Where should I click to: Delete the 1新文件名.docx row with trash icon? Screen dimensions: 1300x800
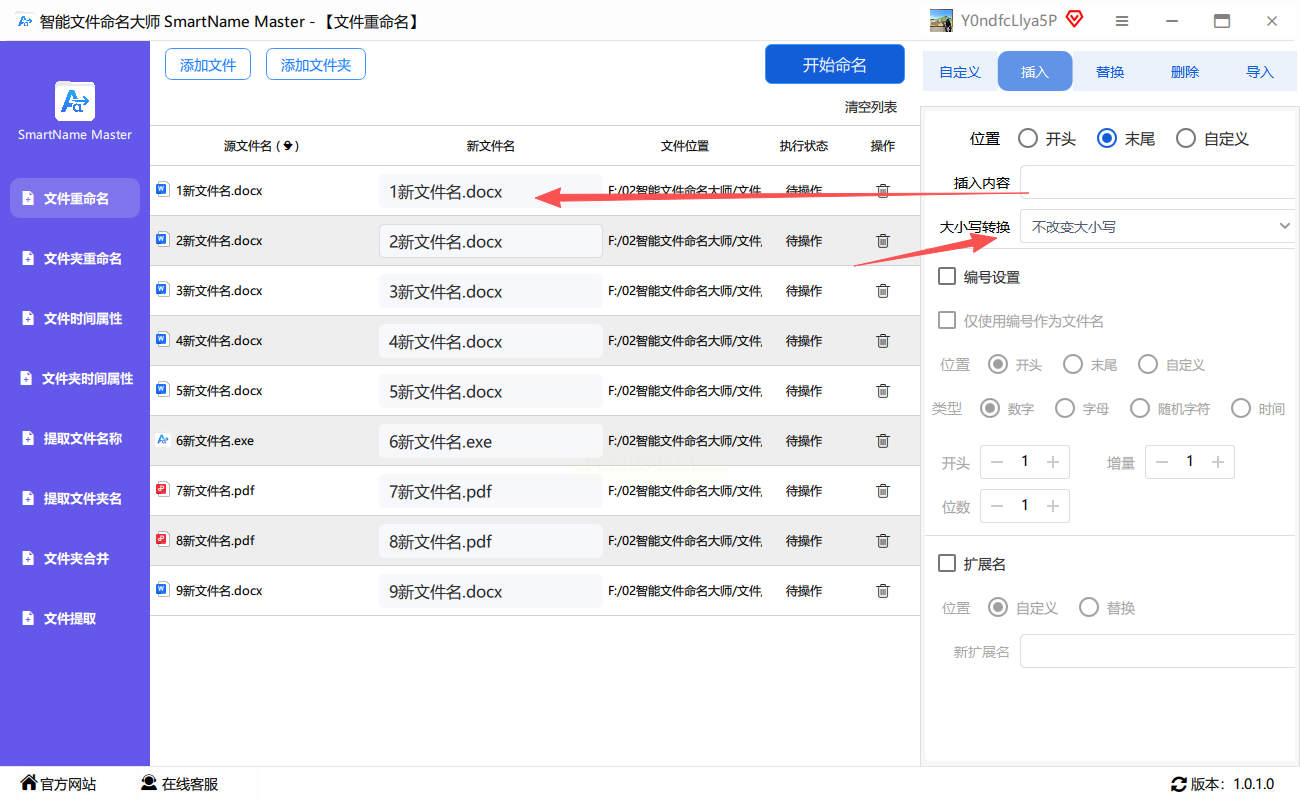pos(882,191)
